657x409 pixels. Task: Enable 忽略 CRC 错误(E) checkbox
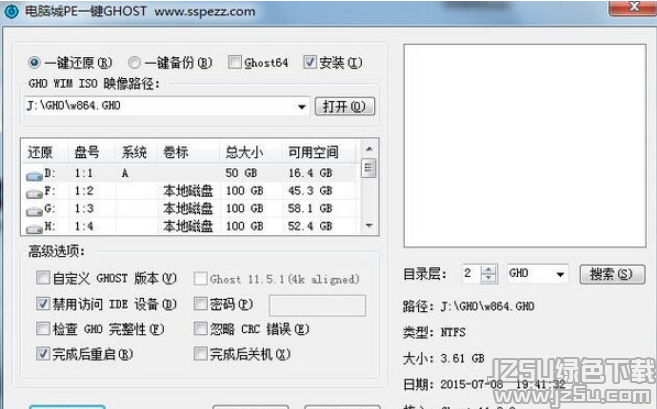[x=201, y=329]
